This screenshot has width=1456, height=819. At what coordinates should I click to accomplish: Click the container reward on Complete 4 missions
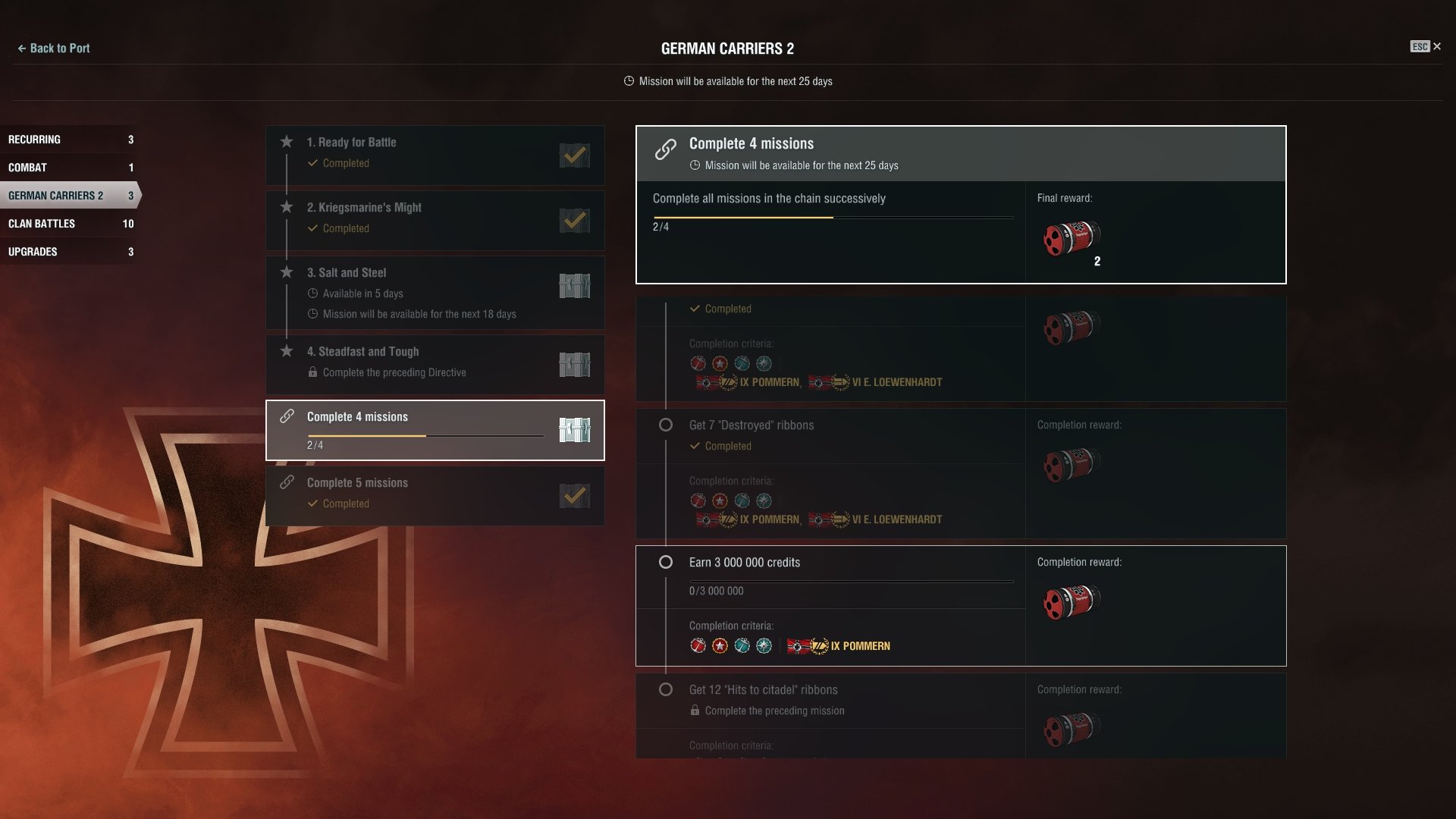point(574,430)
